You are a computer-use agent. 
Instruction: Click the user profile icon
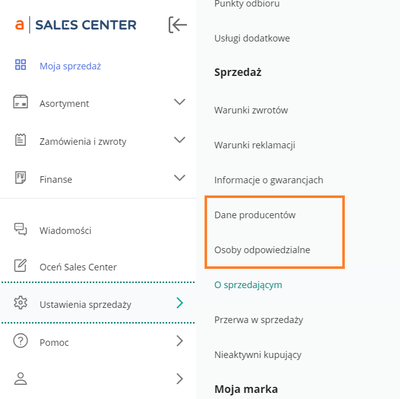20,379
